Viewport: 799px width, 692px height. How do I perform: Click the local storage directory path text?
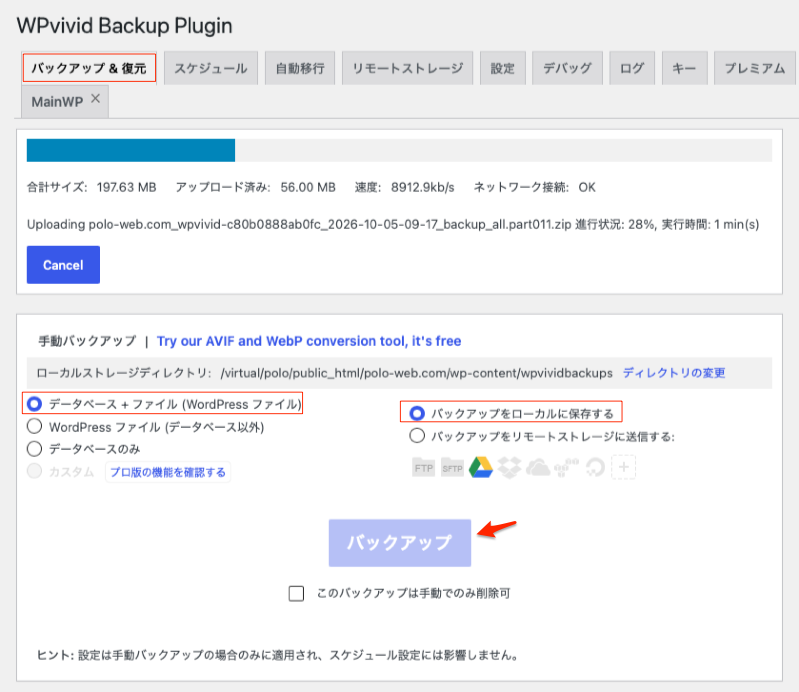click(x=416, y=373)
